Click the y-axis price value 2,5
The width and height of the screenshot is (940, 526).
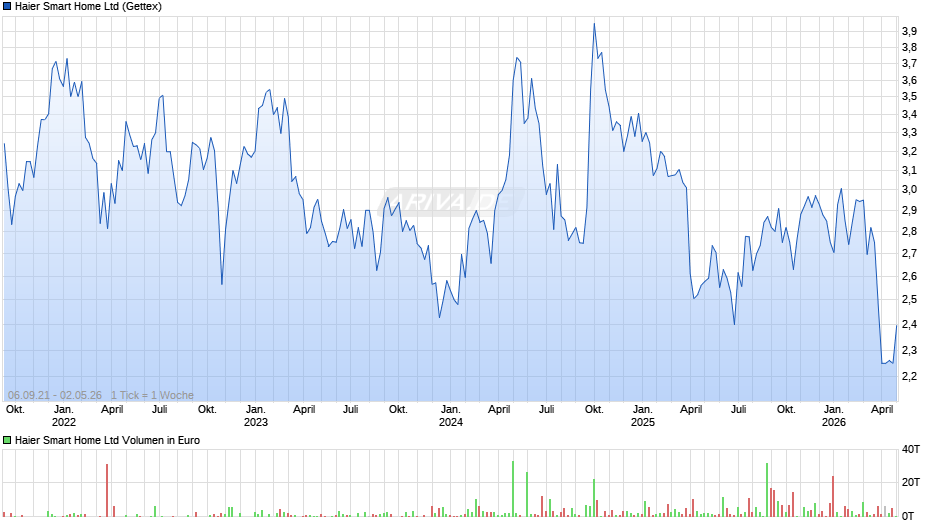(x=909, y=299)
